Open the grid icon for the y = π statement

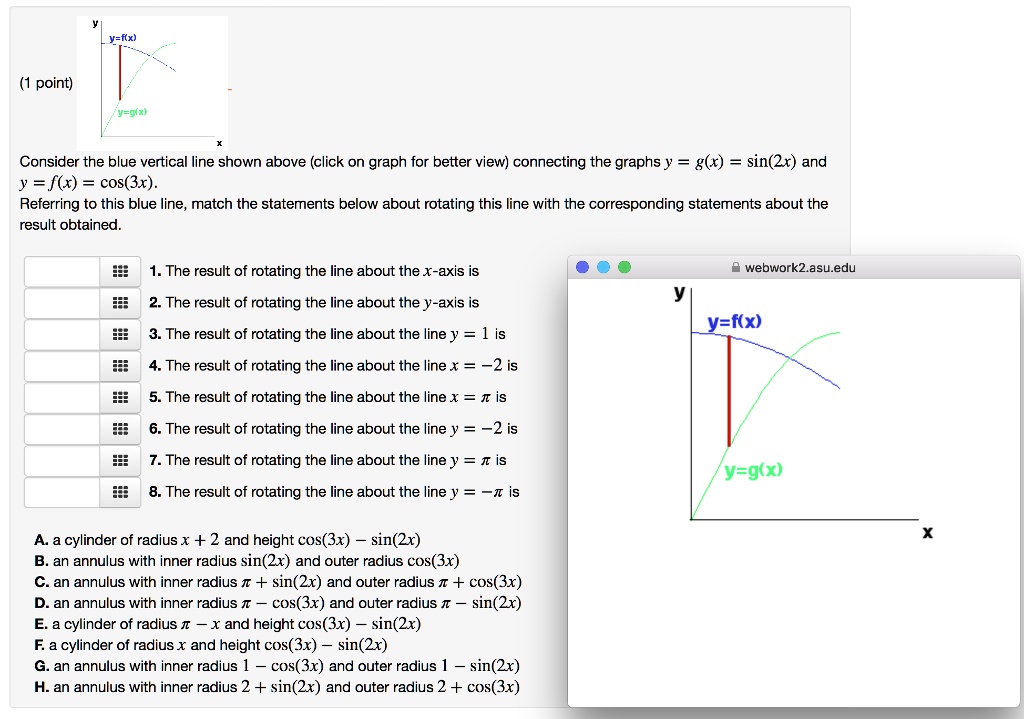(x=120, y=460)
